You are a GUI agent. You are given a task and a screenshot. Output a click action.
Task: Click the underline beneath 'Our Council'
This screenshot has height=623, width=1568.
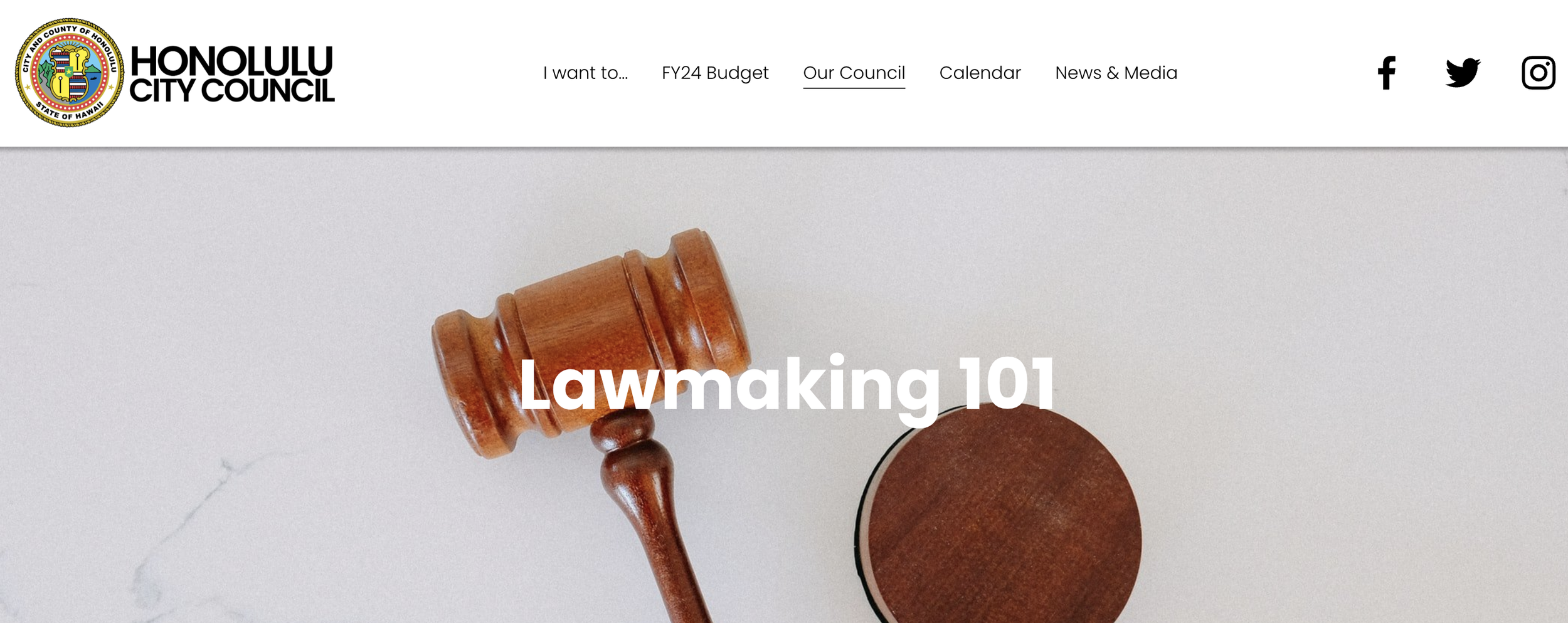coord(854,88)
